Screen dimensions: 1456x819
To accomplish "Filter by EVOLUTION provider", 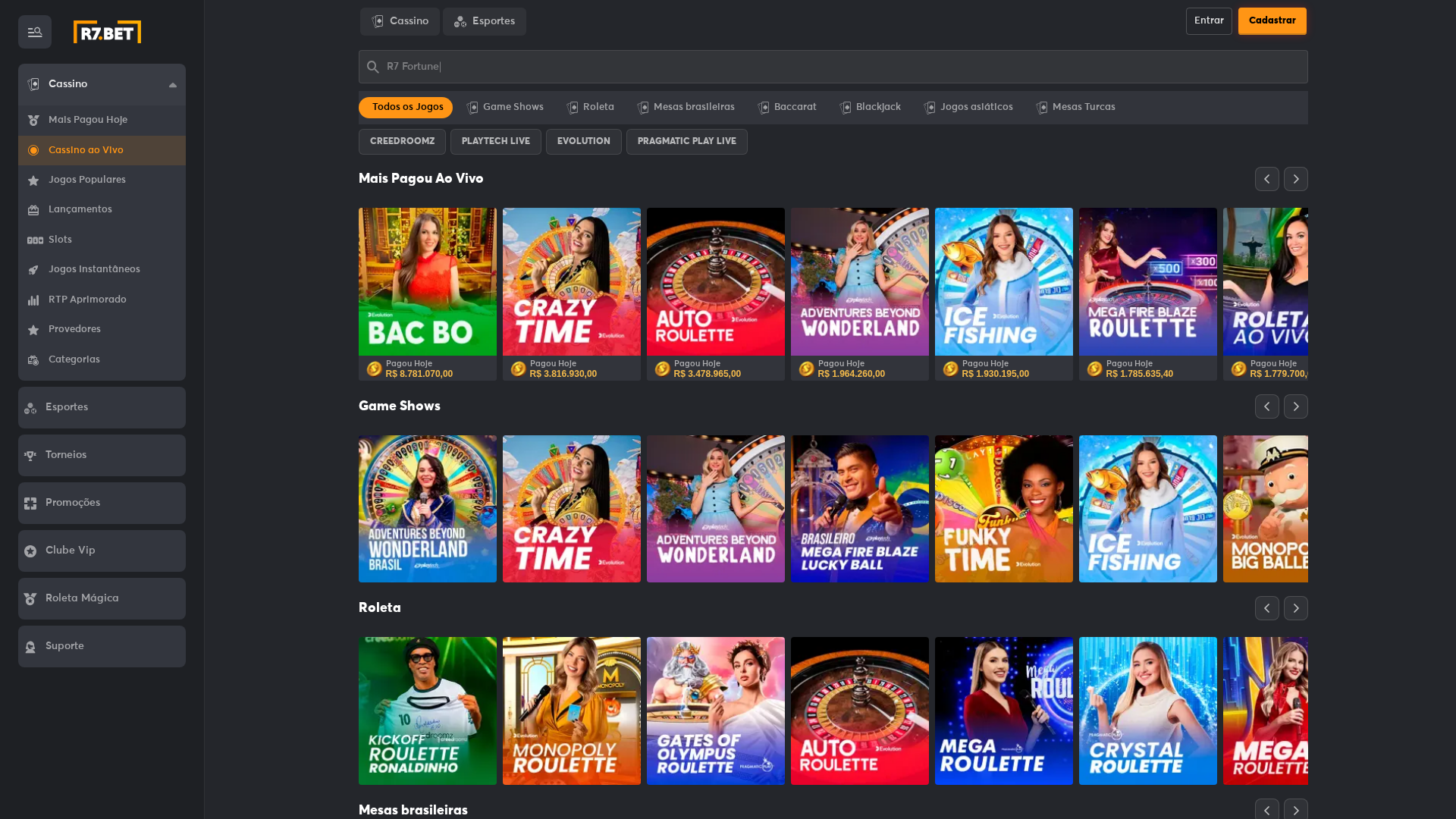I will pyautogui.click(x=584, y=142).
